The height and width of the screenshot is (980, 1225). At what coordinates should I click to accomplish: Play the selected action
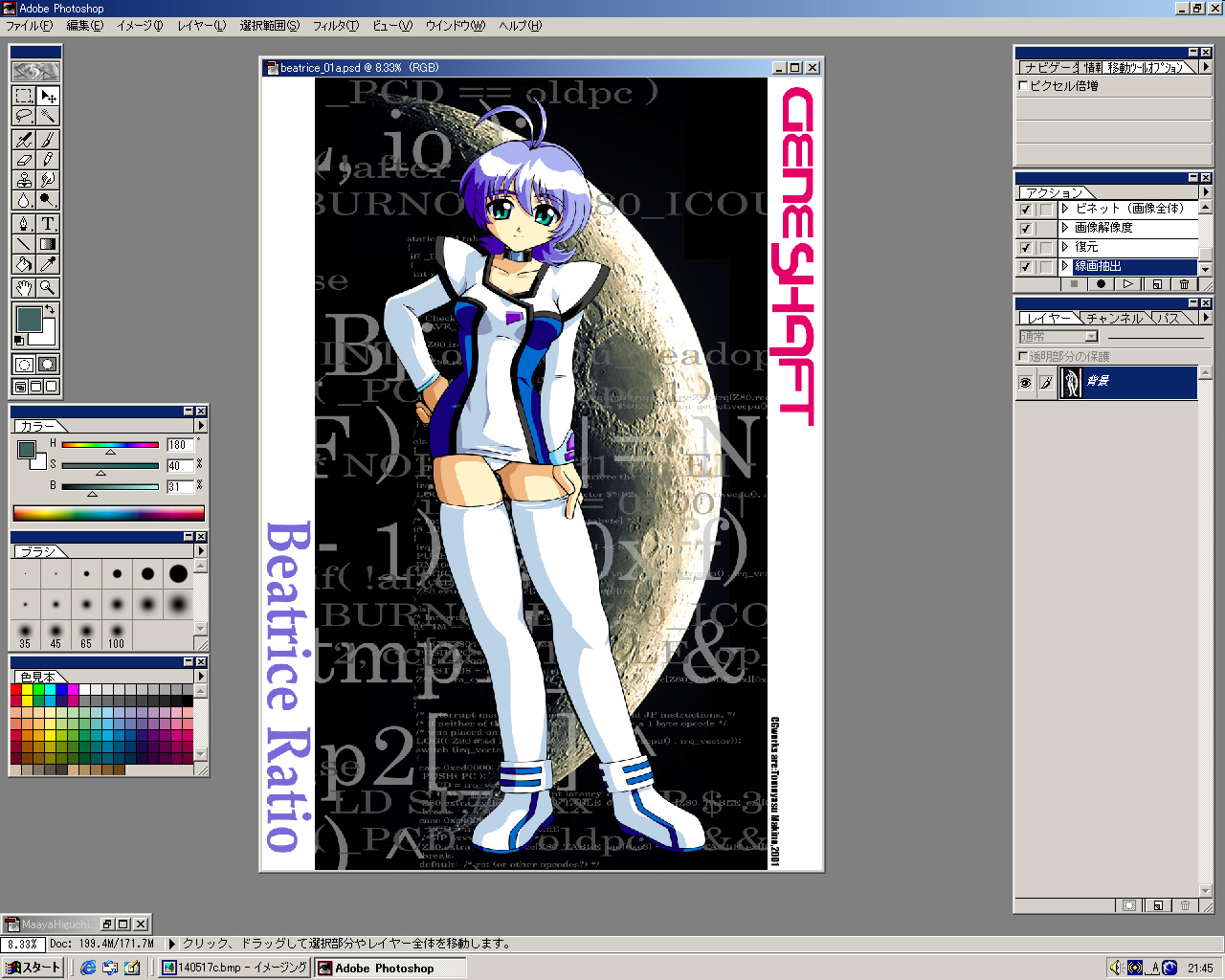coord(1128,284)
